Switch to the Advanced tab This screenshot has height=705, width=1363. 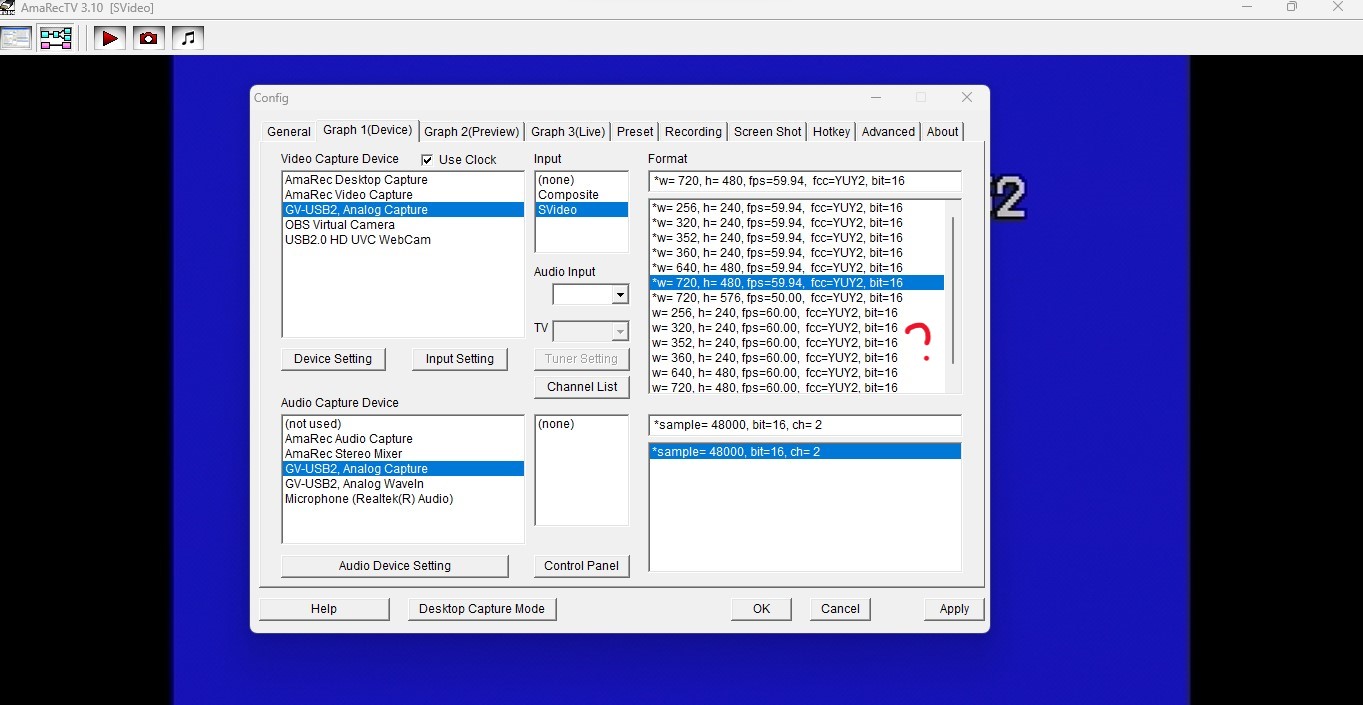888,131
